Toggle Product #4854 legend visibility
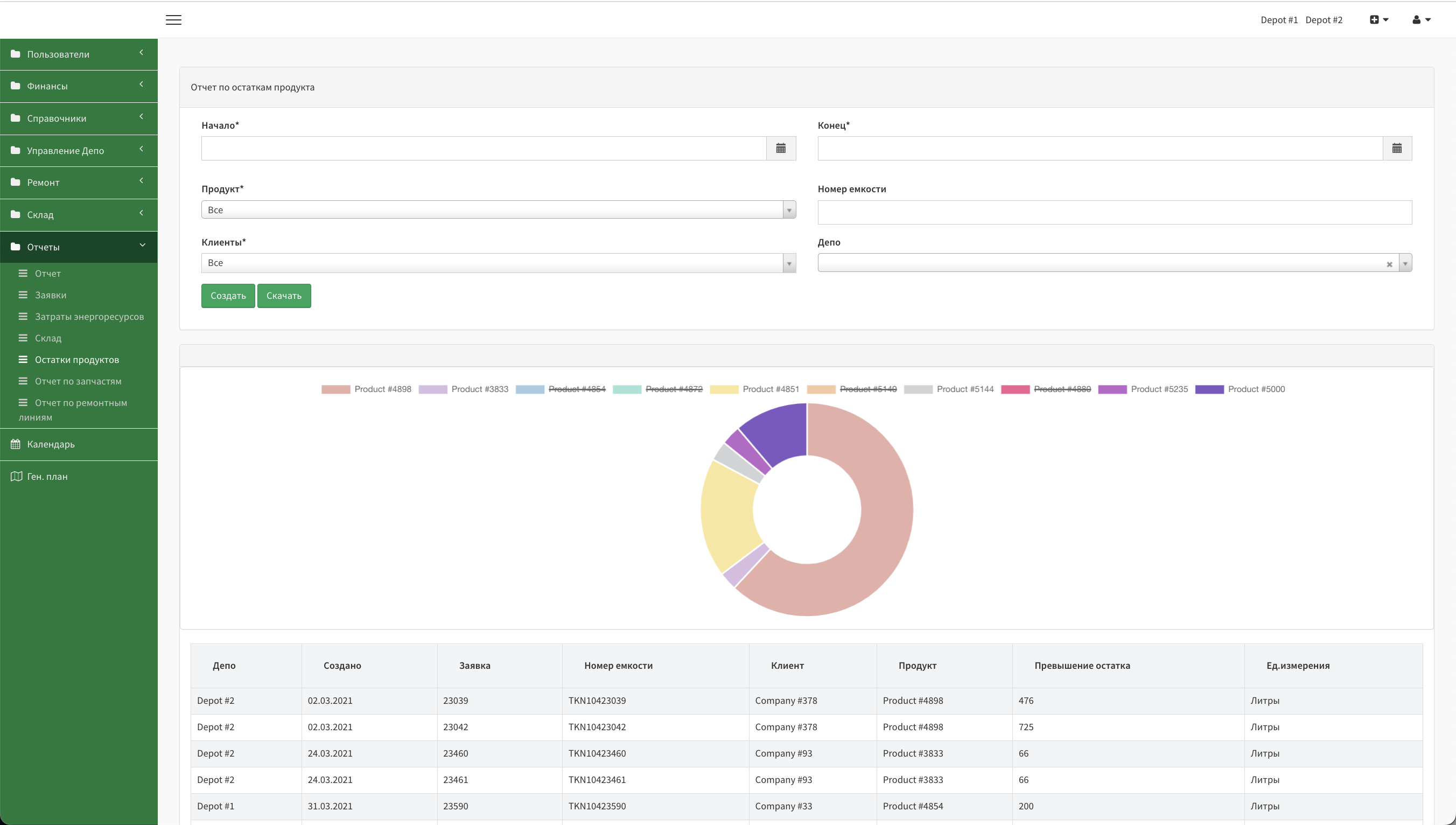 click(x=561, y=389)
